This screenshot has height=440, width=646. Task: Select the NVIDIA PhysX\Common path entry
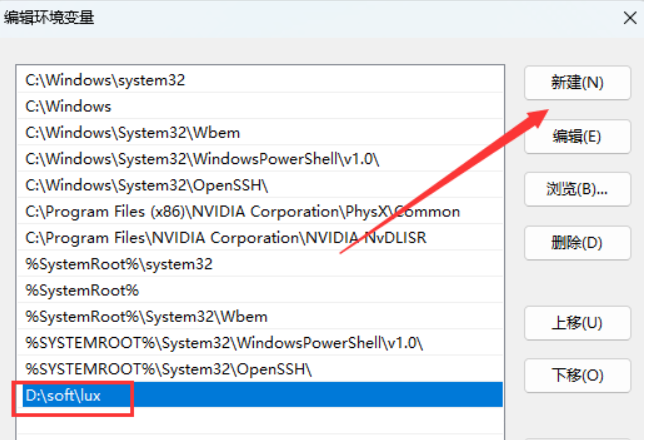[243, 212]
